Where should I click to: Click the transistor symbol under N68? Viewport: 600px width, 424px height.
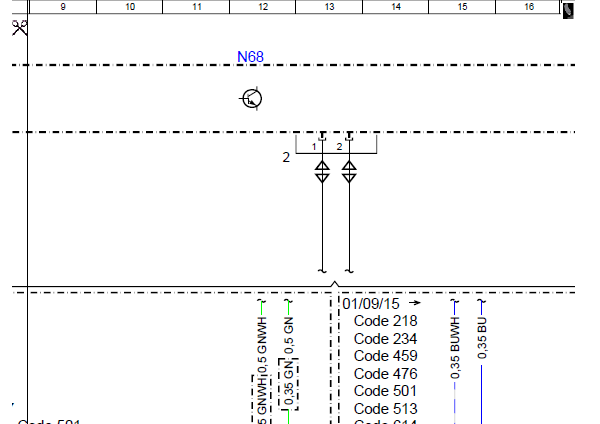point(252,99)
